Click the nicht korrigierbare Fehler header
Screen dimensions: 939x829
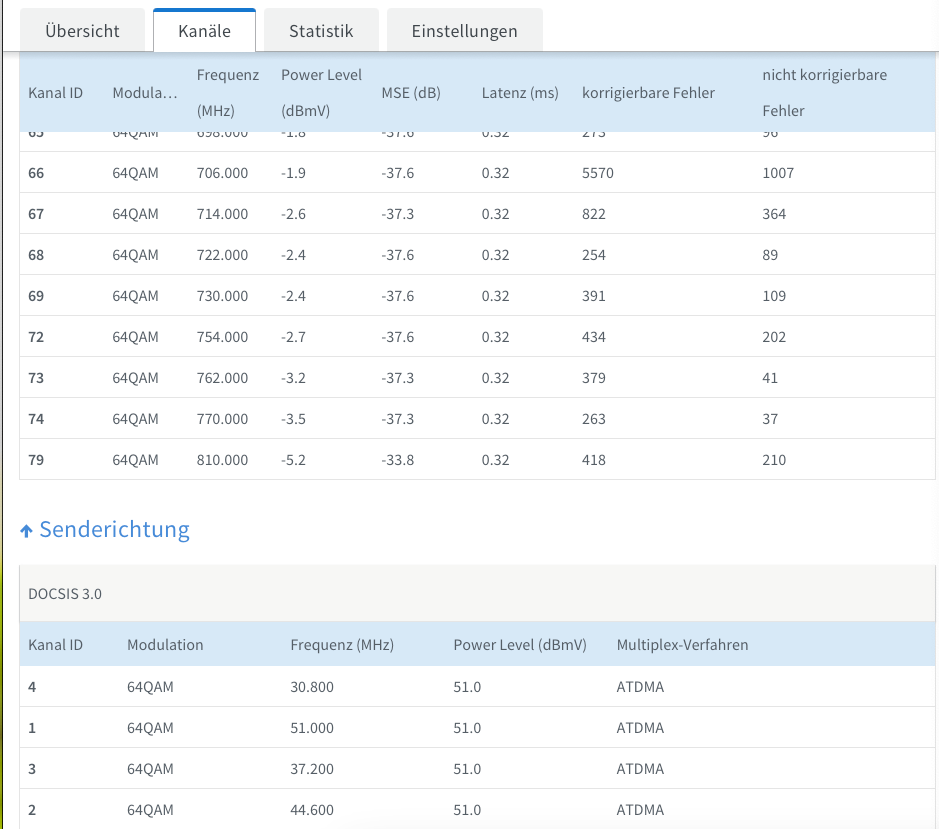pos(824,92)
